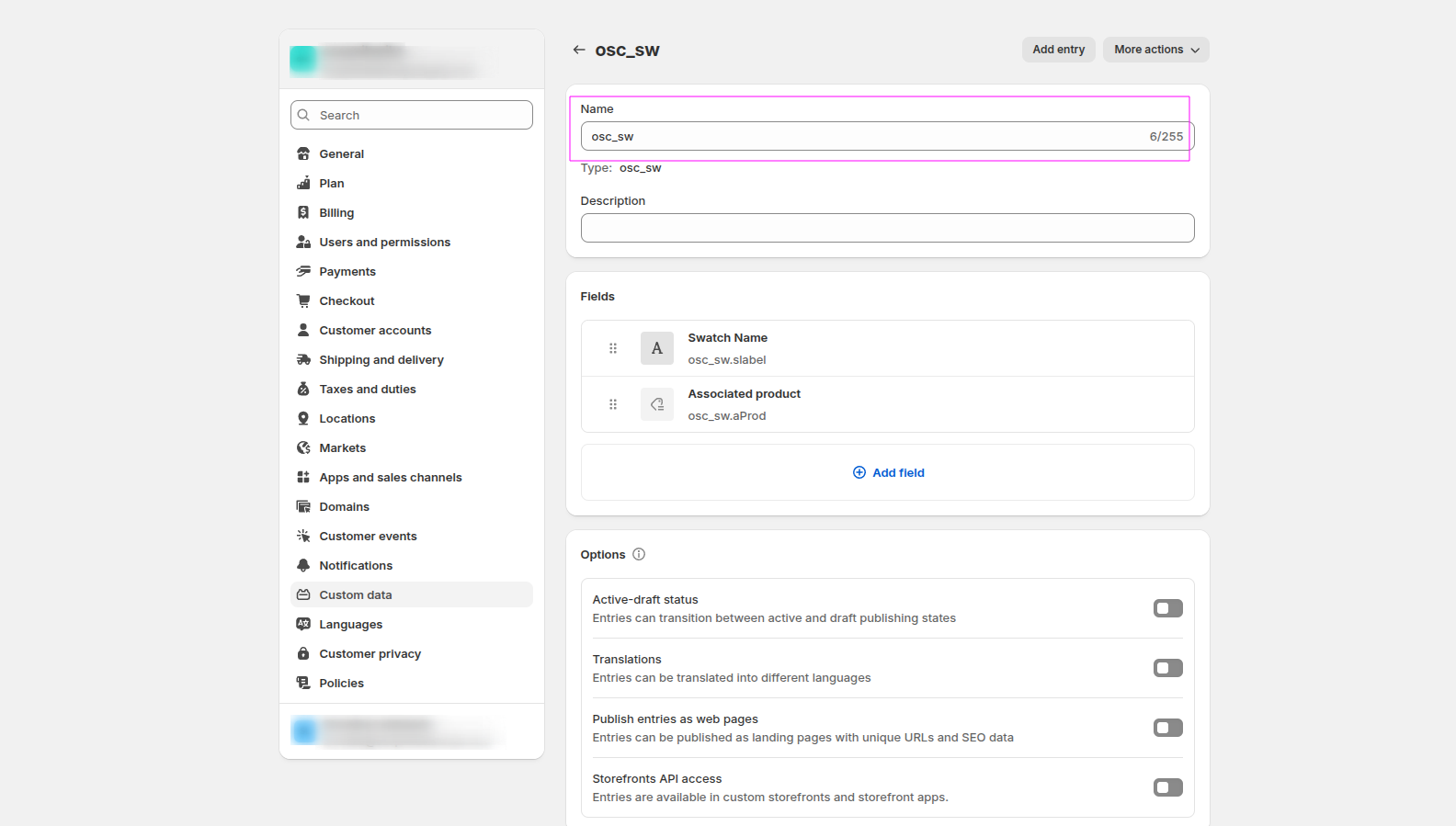The image size is (1456, 826).
Task: Go to Taxes and duties
Action: 412,389
